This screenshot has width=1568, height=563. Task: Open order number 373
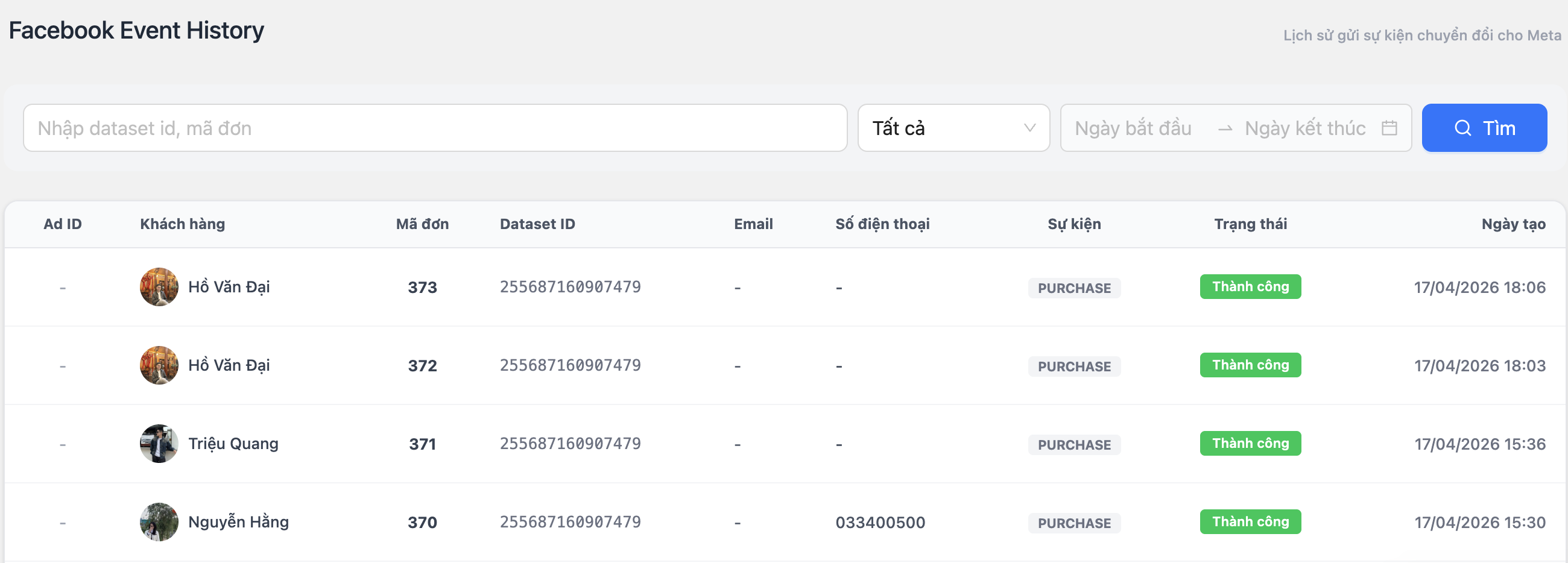pyautogui.click(x=422, y=288)
